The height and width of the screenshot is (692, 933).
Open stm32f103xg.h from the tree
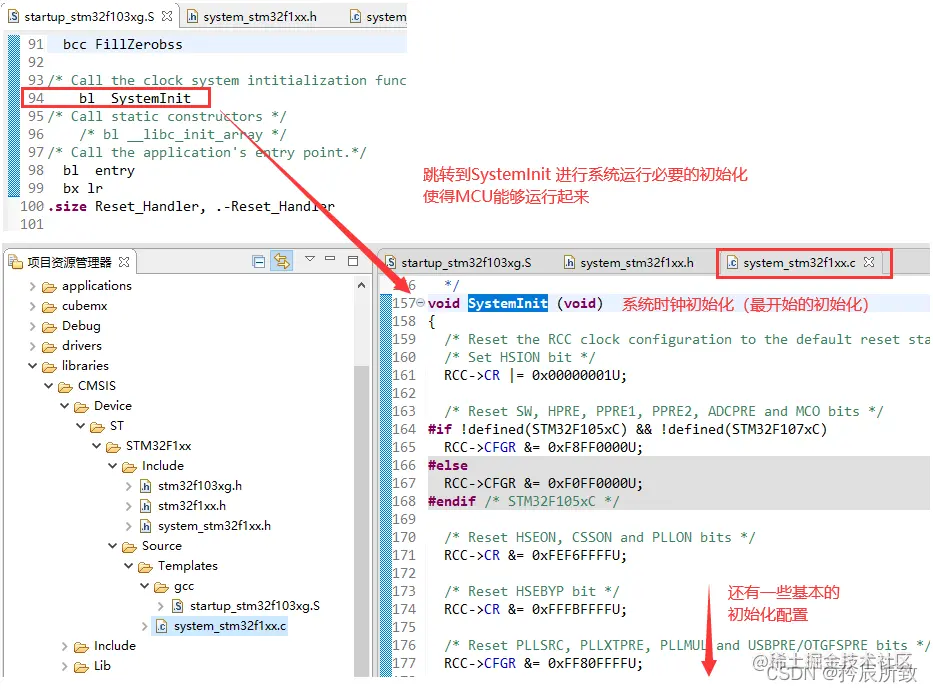(200, 486)
